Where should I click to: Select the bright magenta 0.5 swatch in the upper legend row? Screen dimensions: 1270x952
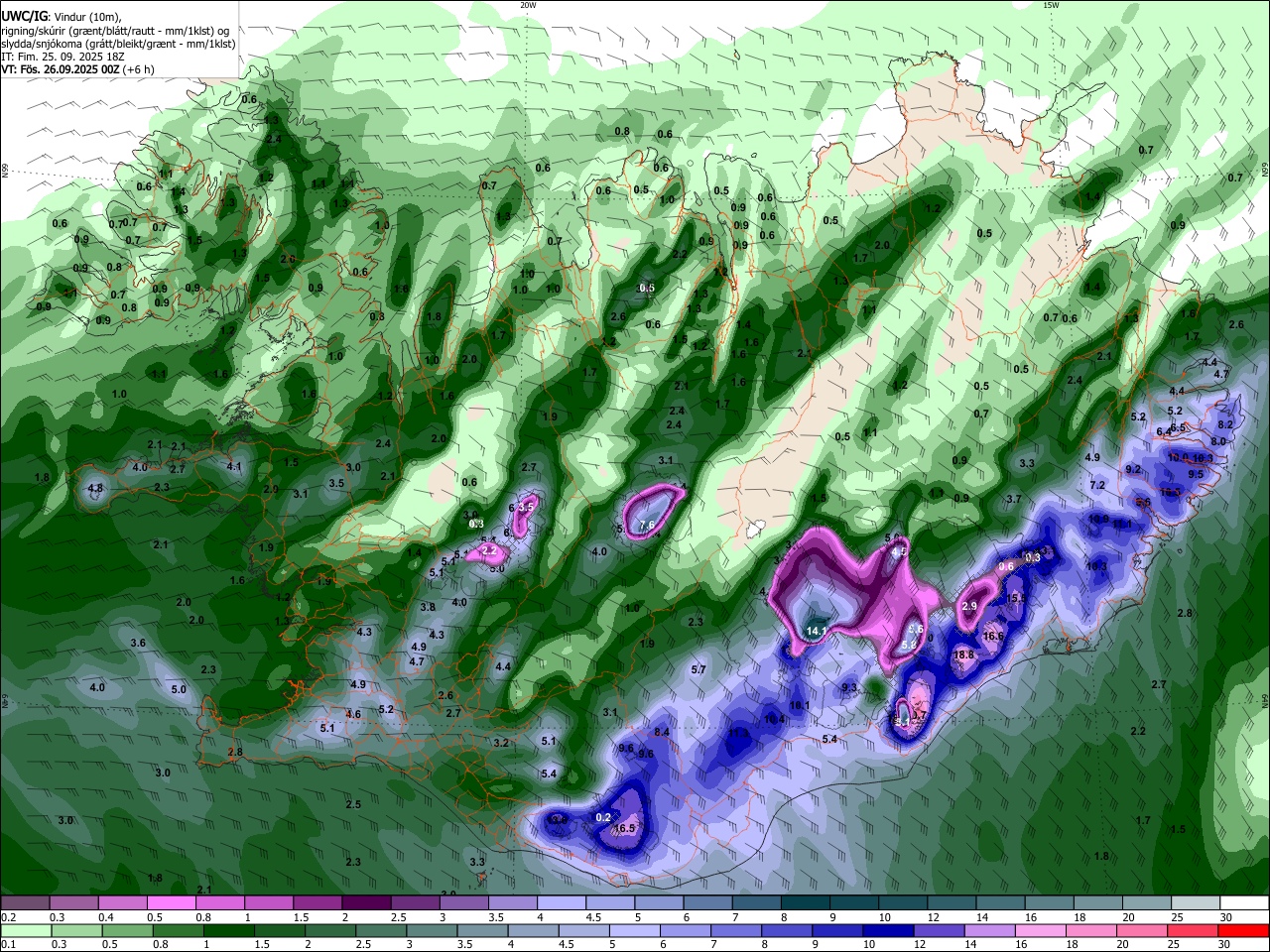pyautogui.click(x=171, y=902)
